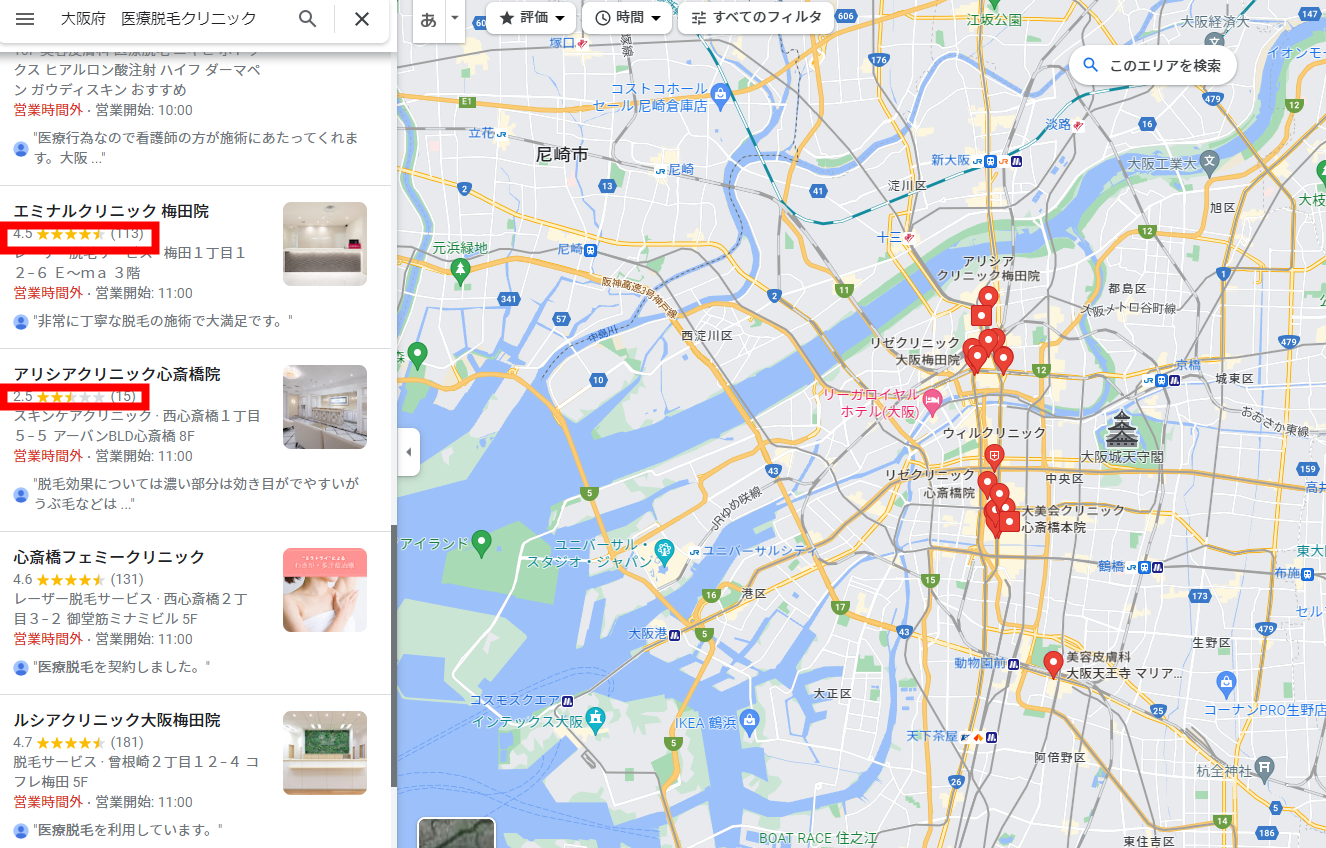Click the 大阪工業大 school icon
Image resolution: width=1326 pixels, height=848 pixels.
(x=1210, y=161)
